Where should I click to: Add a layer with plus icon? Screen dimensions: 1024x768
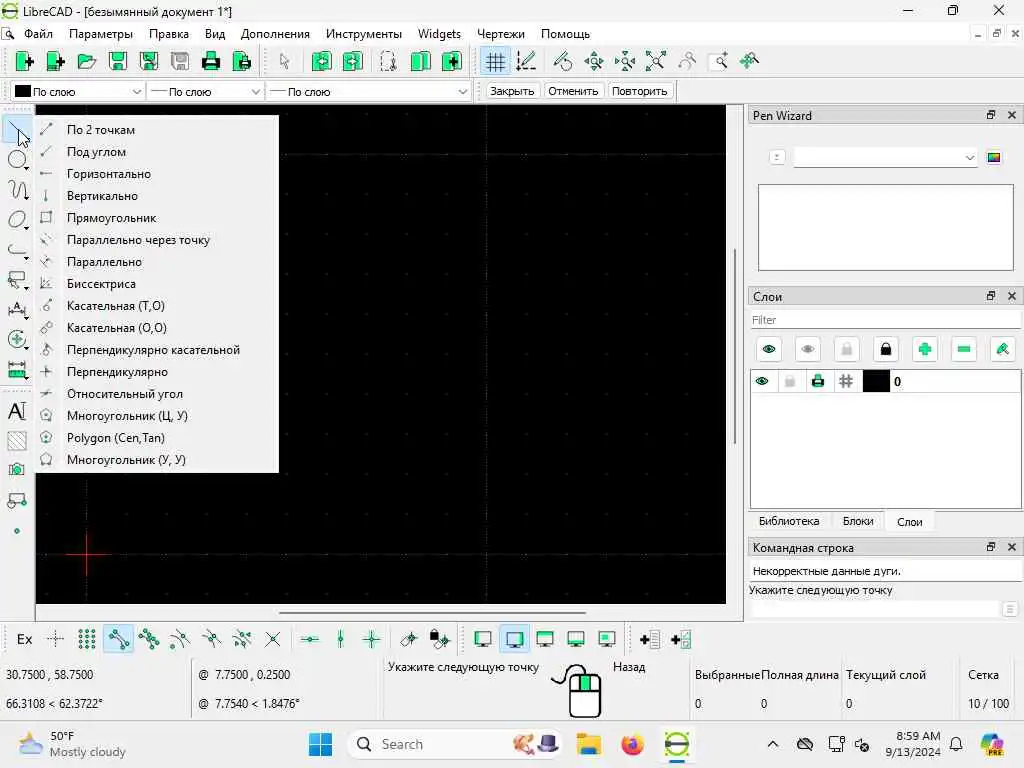[925, 349]
